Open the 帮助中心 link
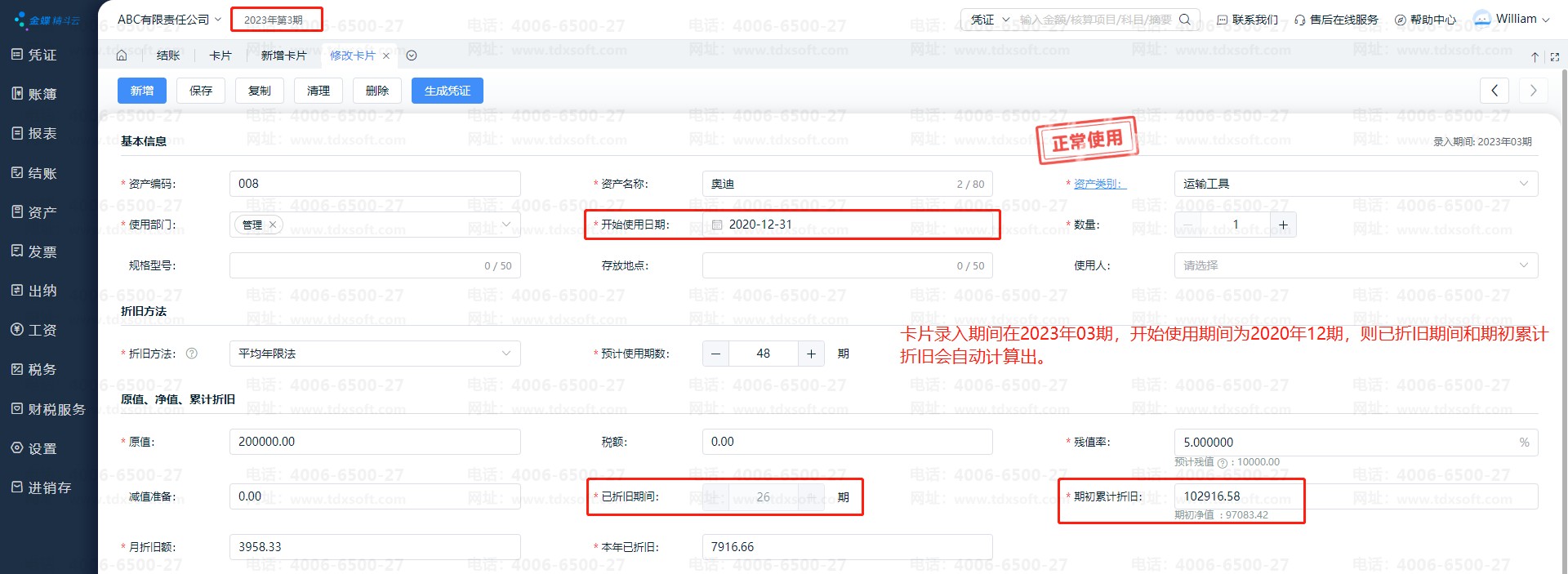Image resolution: width=1568 pixels, height=574 pixels. [x=1425, y=20]
